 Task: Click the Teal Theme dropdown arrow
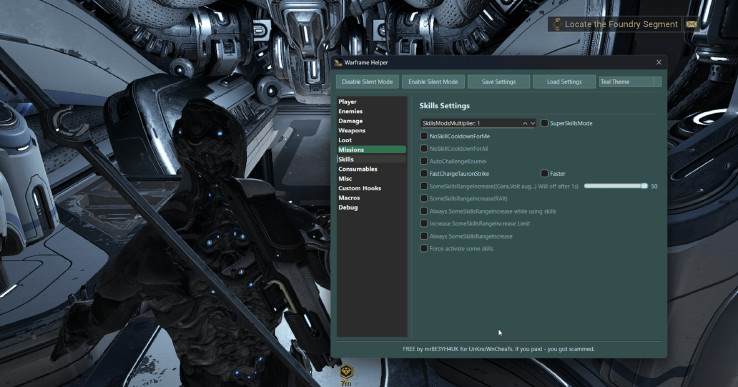click(x=657, y=81)
